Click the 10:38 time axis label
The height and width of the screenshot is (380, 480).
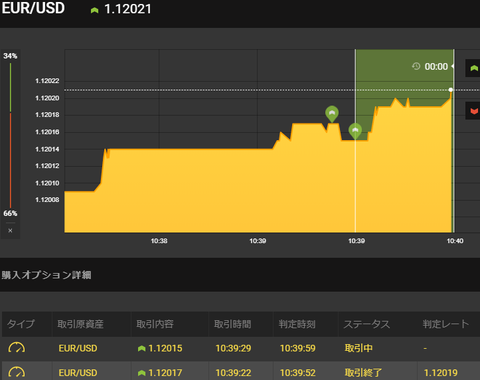coord(159,241)
